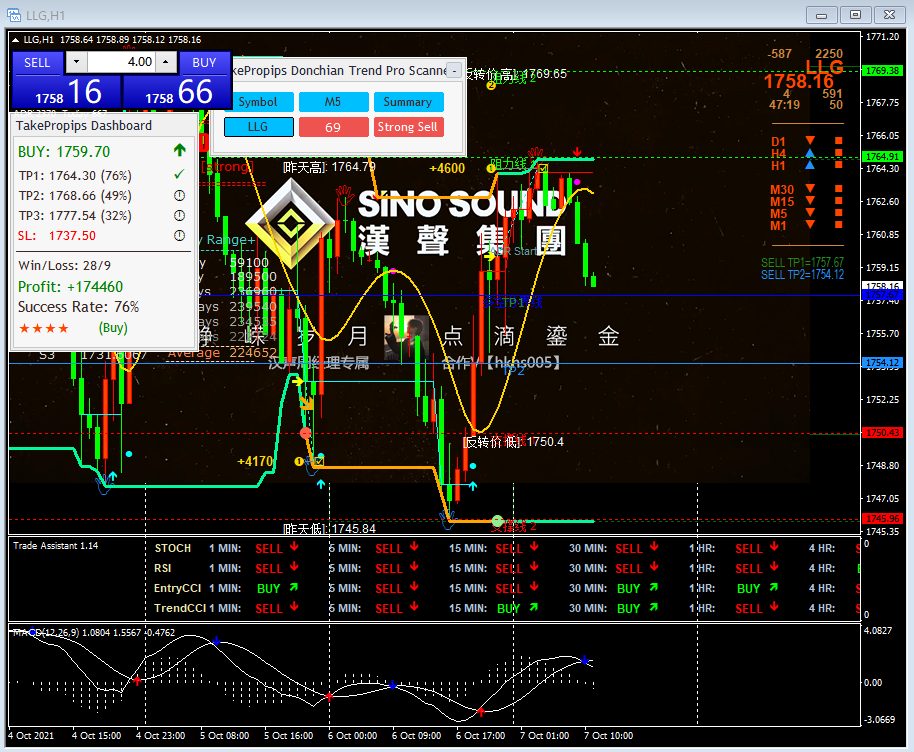The height and width of the screenshot is (752, 914).
Task: Click the green 1769.38 price label on the axis
Action: (882, 71)
